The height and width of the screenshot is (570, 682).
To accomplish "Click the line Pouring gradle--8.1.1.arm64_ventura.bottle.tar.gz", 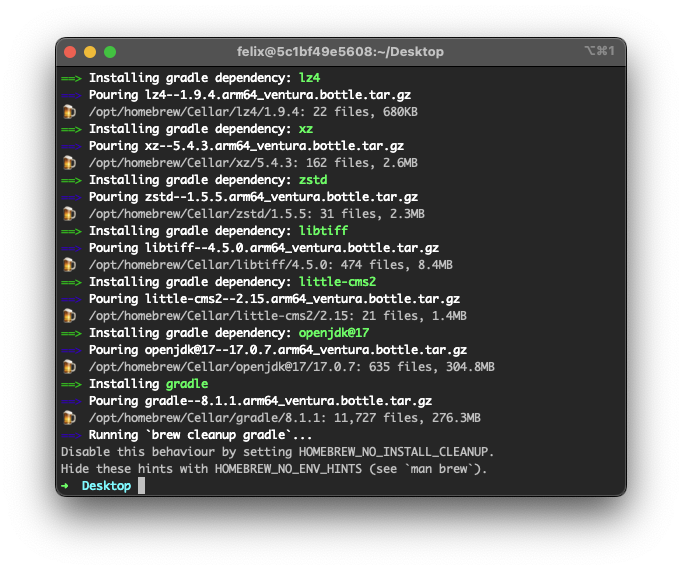I will coord(260,401).
